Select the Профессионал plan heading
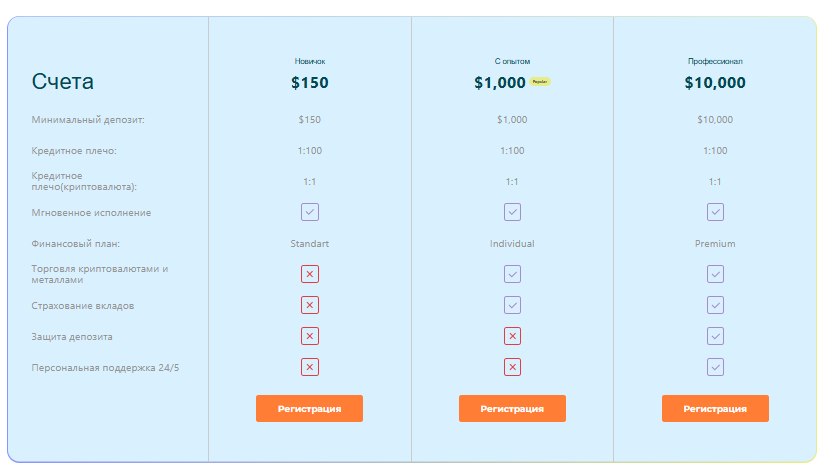The image size is (828, 471). [715, 61]
